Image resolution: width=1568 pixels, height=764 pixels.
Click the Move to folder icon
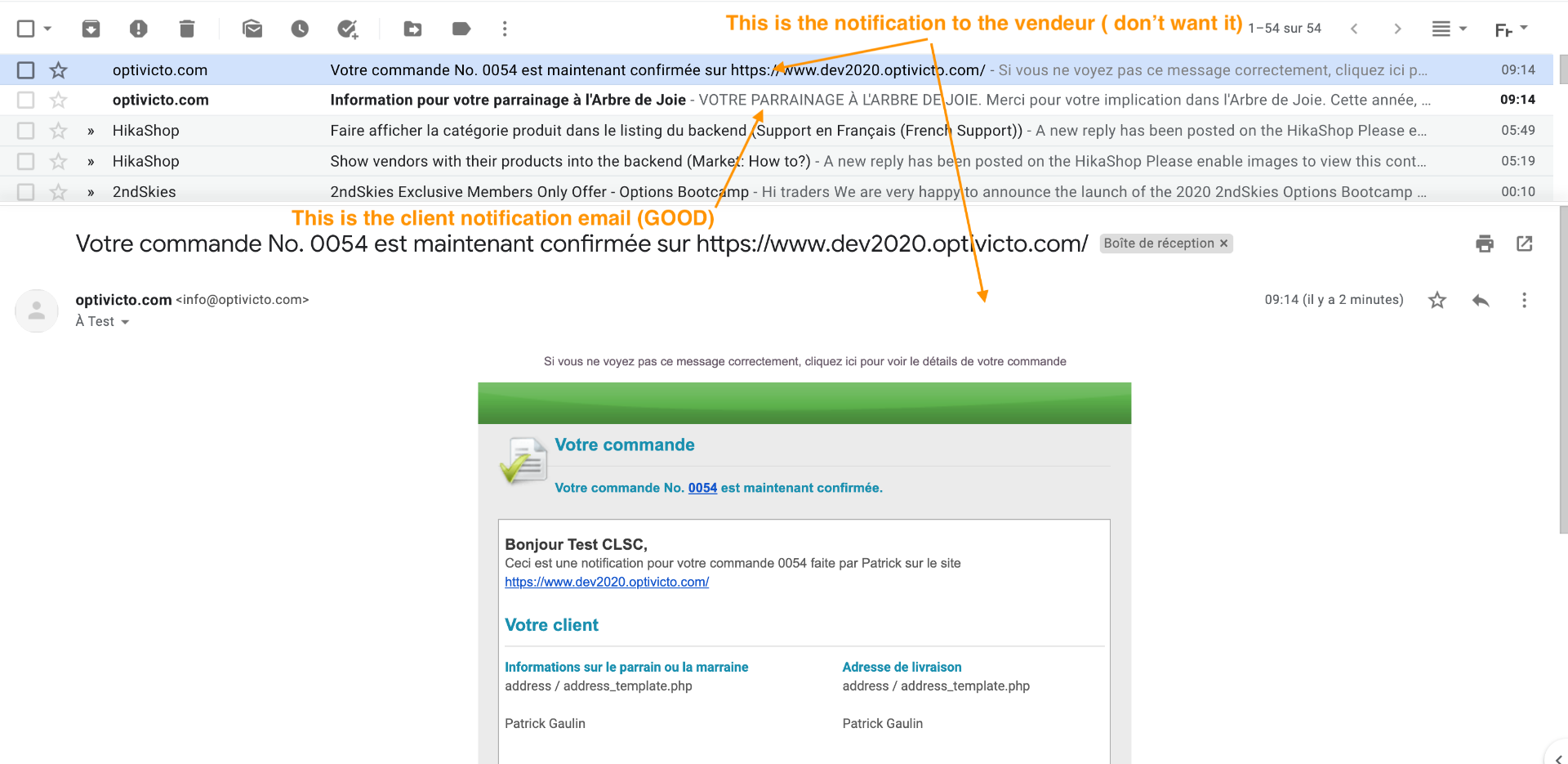[x=413, y=29]
